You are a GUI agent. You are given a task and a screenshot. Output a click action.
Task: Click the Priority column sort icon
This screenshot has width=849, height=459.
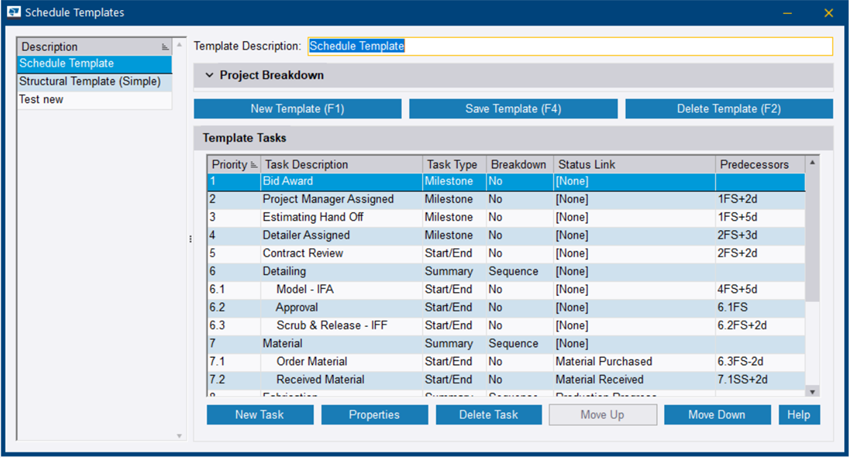253,164
